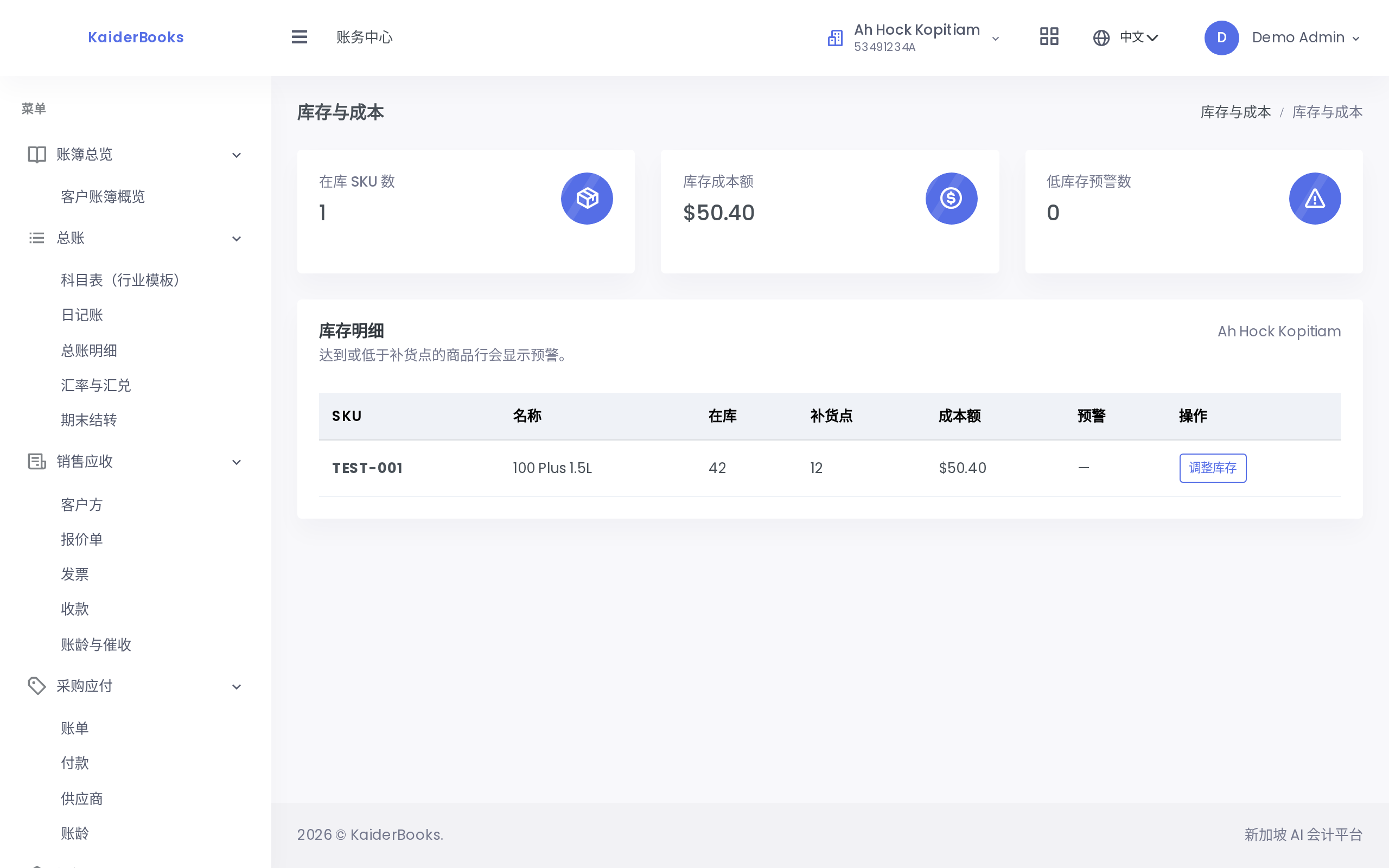Screen dimensions: 1389x868
Task: Open 账单 menu item
Action: coord(75,729)
